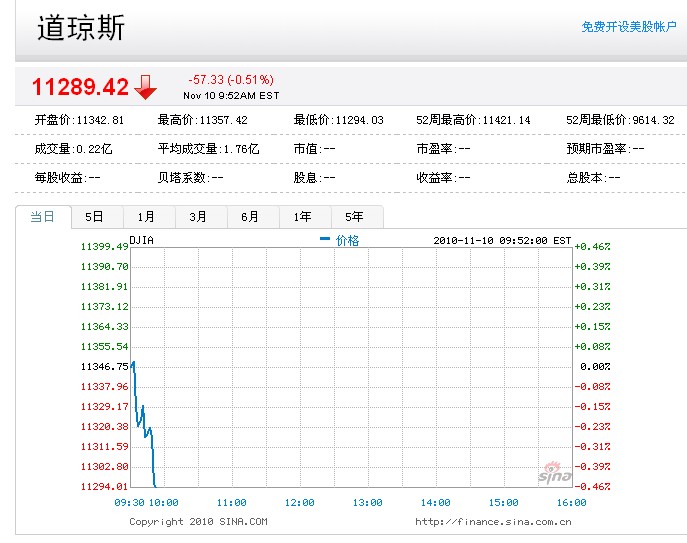This screenshot has height=543, width=687.
Task: Click the 11294.01 y-axis label
Action: [104, 486]
